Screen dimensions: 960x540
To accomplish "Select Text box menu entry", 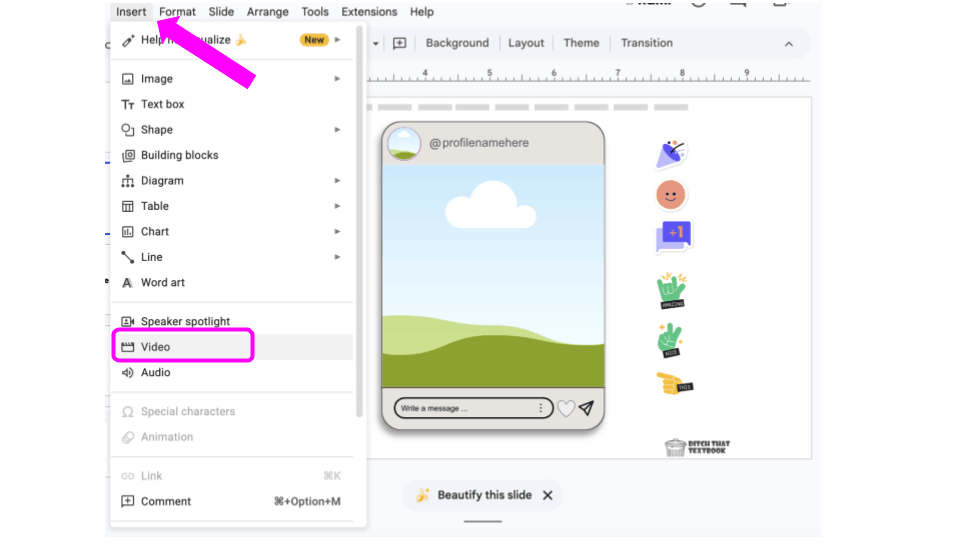I will pyautogui.click(x=232, y=104).
